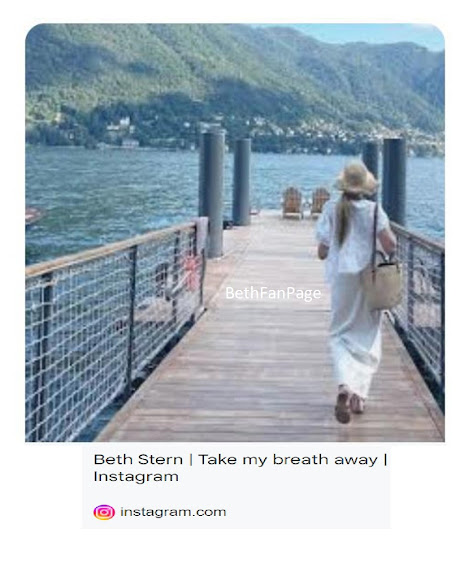Click the Instagram logo icon

tap(104, 512)
